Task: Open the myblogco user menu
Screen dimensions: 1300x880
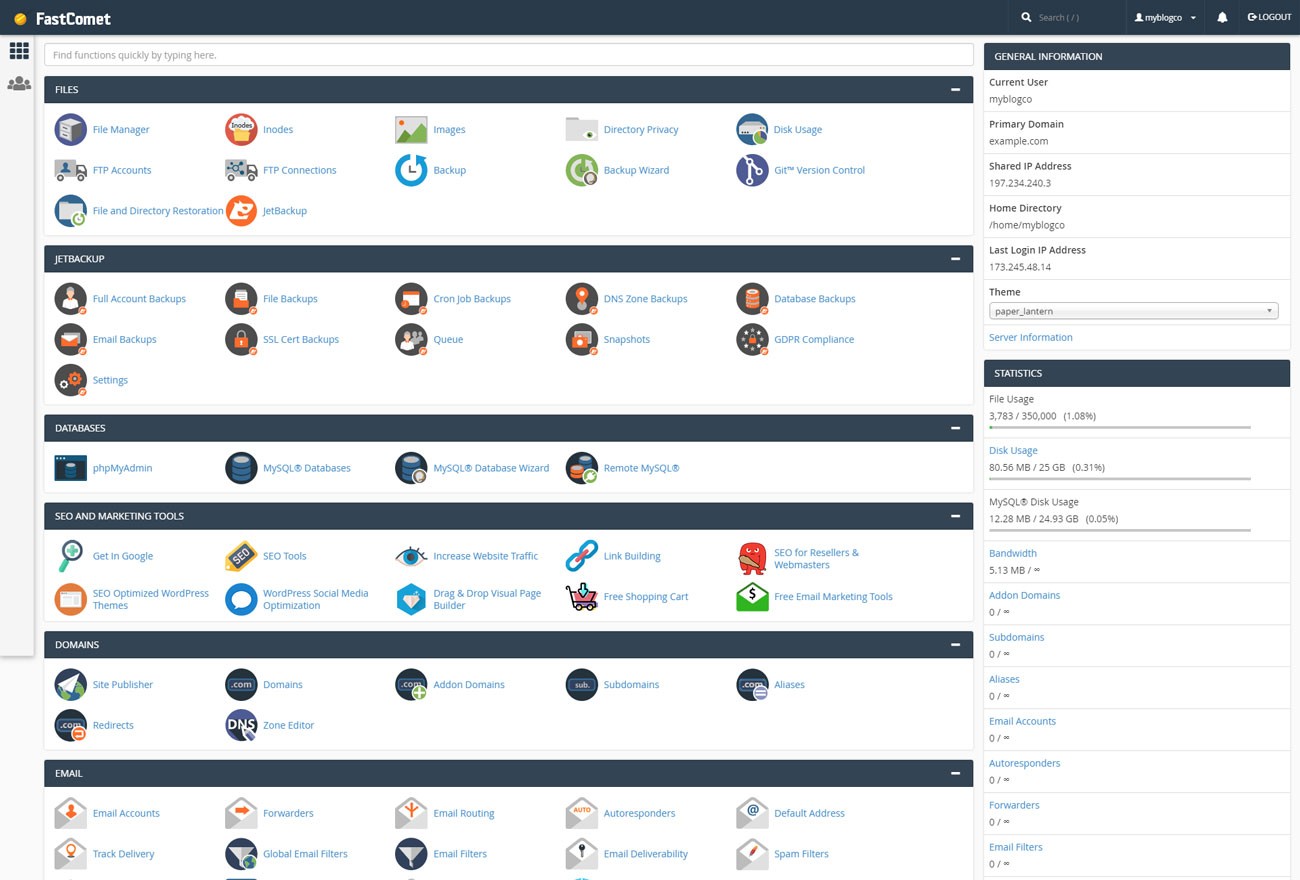Action: [x=1165, y=17]
